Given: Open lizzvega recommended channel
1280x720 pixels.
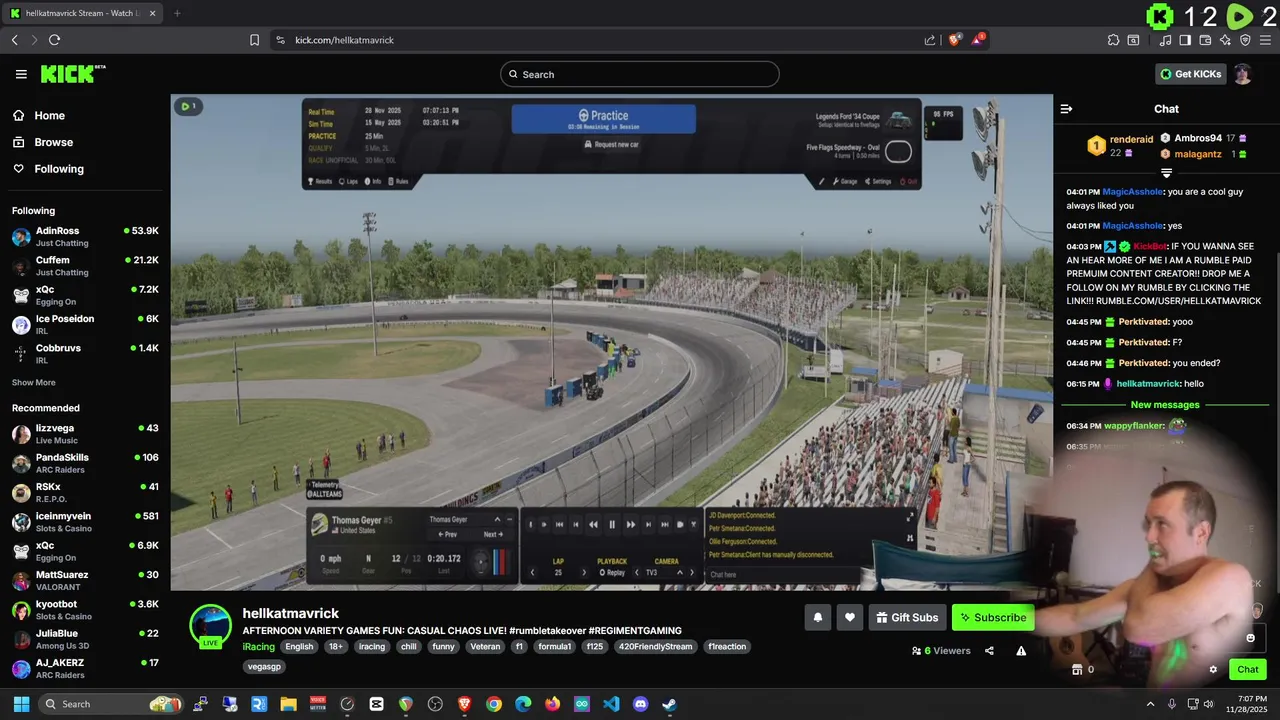Looking at the screenshot, I should pos(85,434).
